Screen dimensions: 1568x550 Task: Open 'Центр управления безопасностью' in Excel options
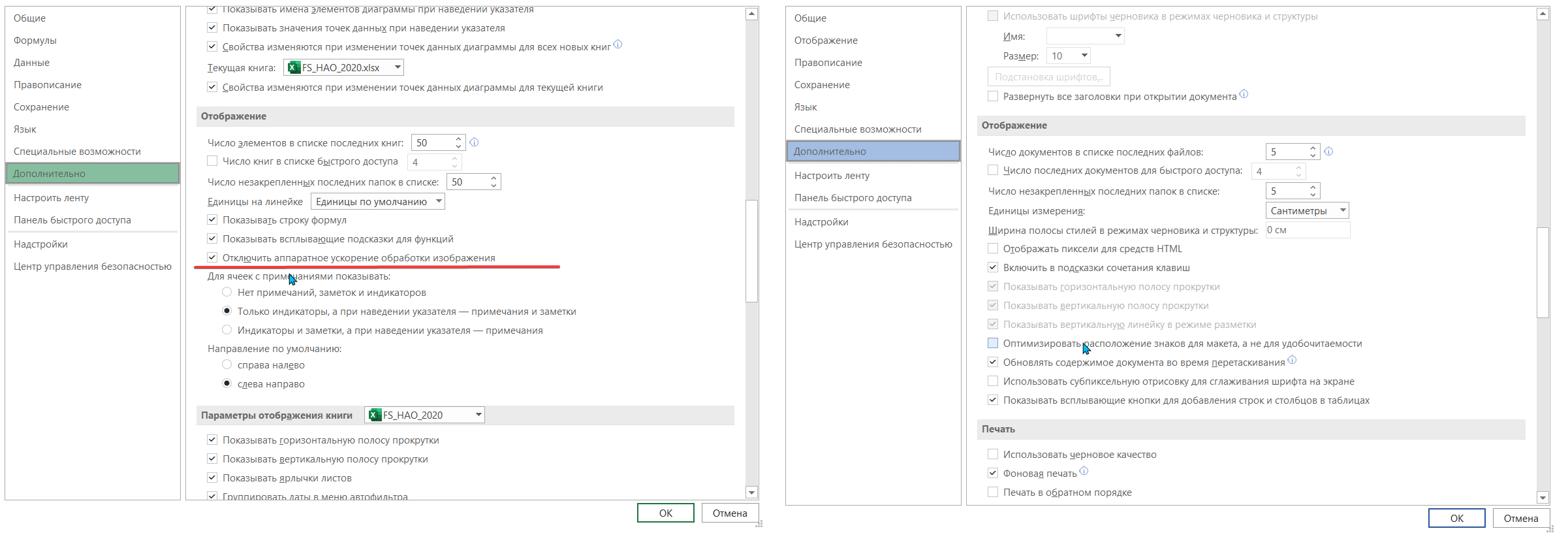[93, 267]
